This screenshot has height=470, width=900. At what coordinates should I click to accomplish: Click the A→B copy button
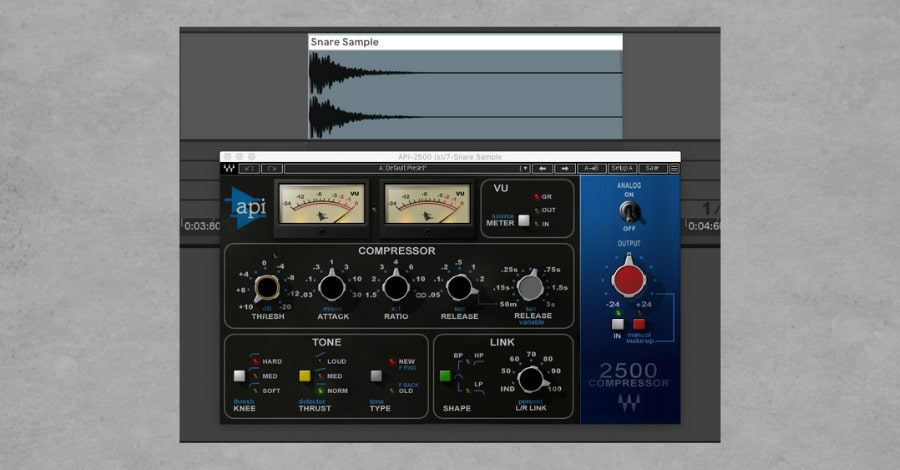click(591, 169)
